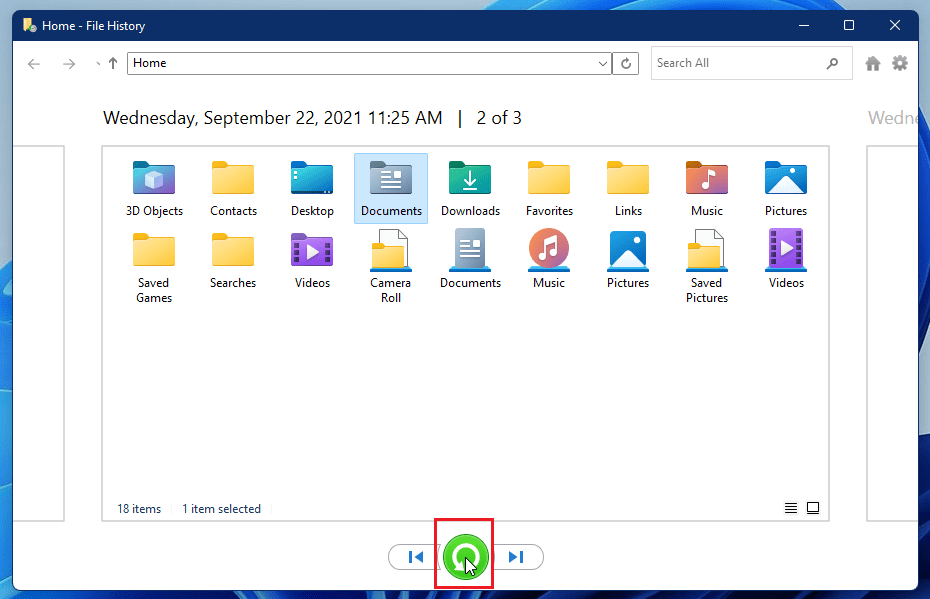930x599 pixels.
Task: Go to the next backup version
Action: coord(516,557)
